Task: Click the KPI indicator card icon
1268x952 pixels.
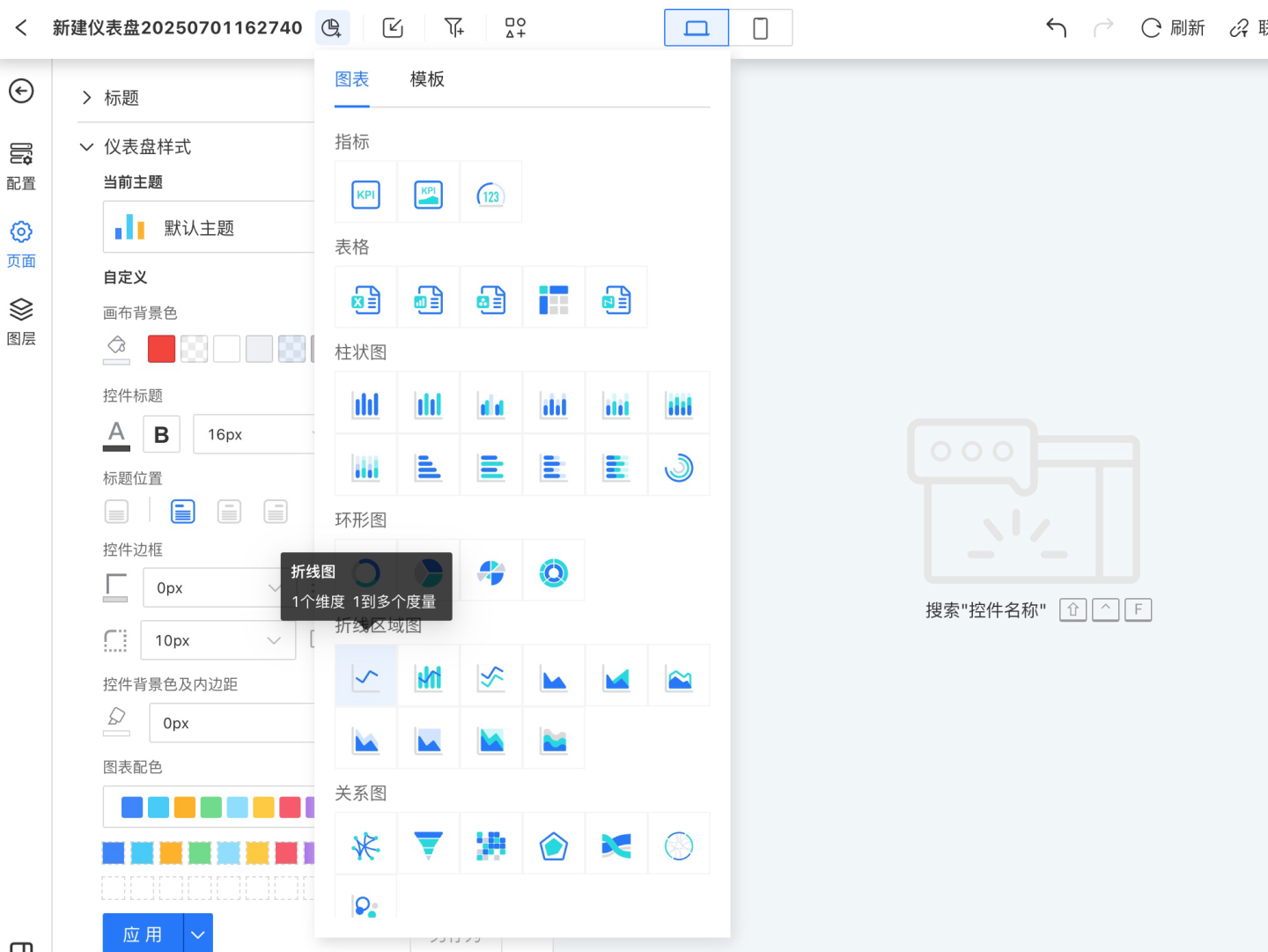Action: point(366,194)
